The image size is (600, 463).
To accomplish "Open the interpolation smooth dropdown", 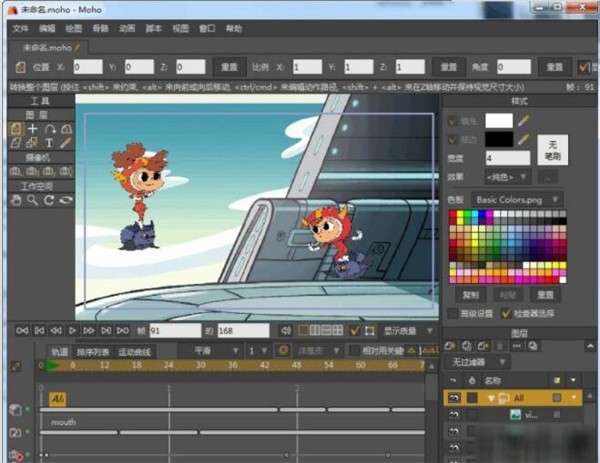I will (210, 351).
